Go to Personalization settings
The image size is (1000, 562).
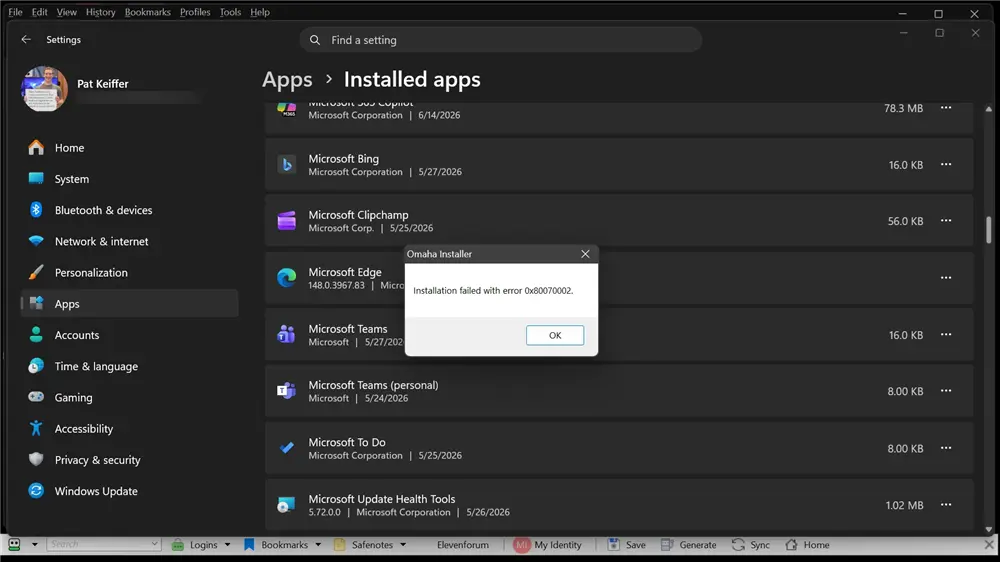coord(129,272)
